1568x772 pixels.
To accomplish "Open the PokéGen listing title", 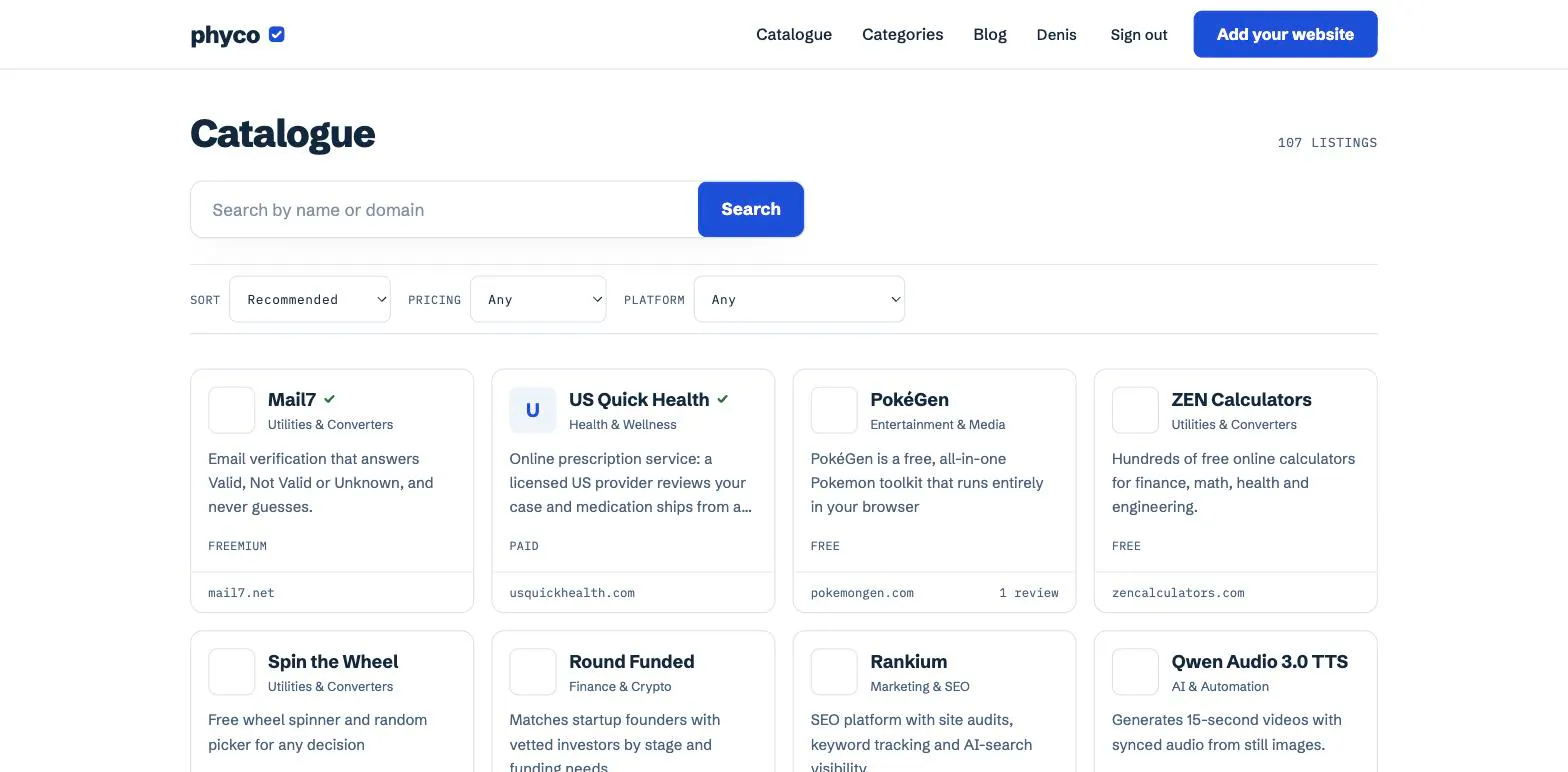I will click(909, 399).
